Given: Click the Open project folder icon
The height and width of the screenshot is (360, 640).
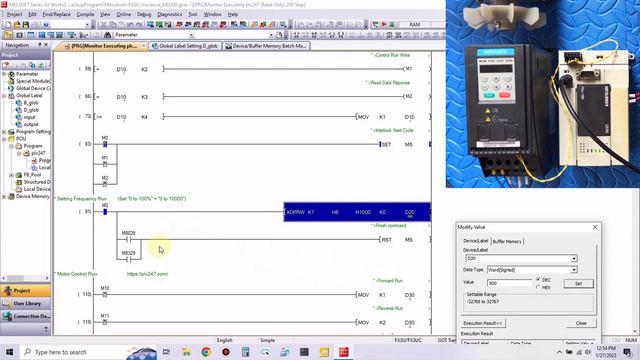Looking at the screenshot, I should (17, 25).
